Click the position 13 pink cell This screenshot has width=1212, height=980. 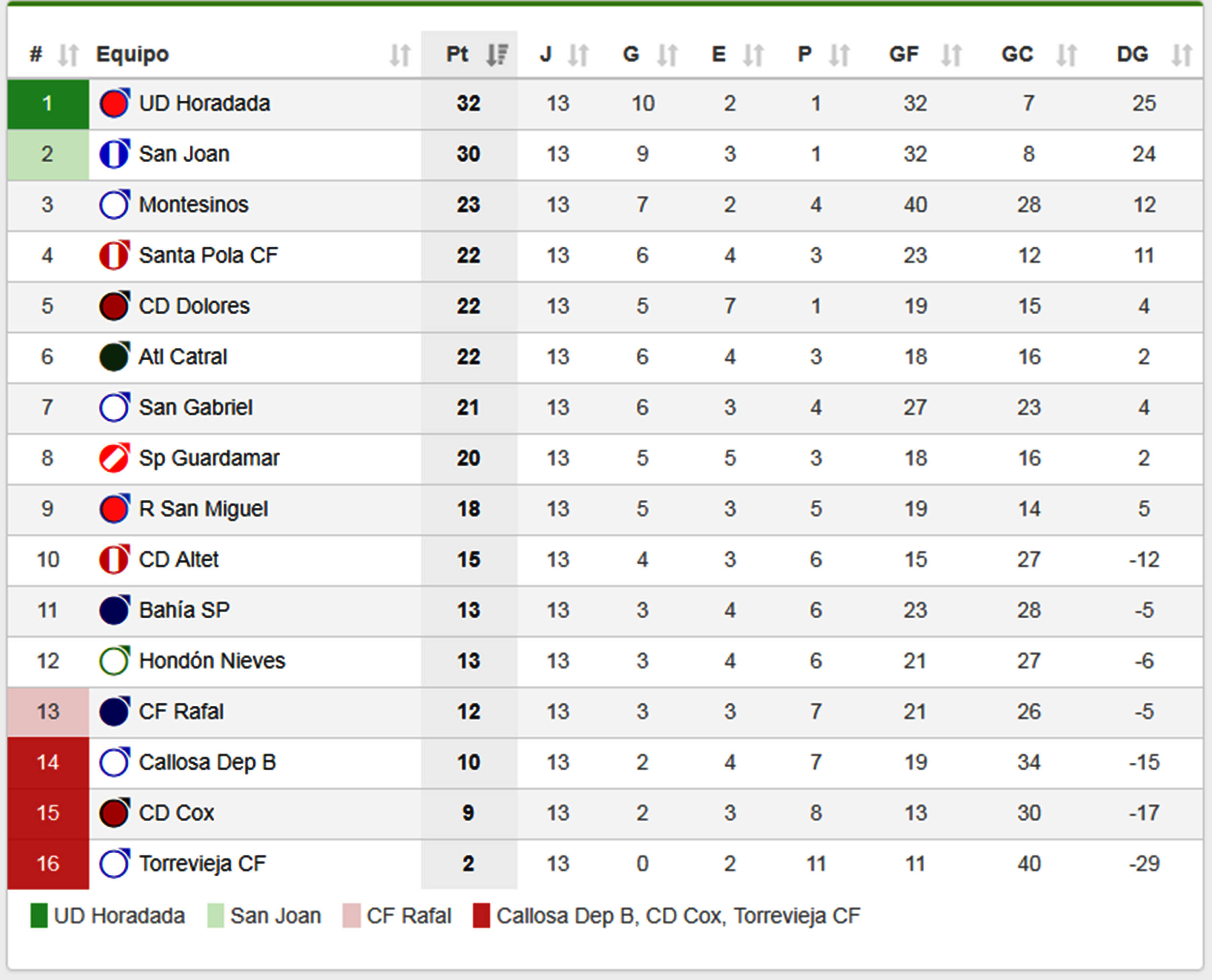[48, 712]
